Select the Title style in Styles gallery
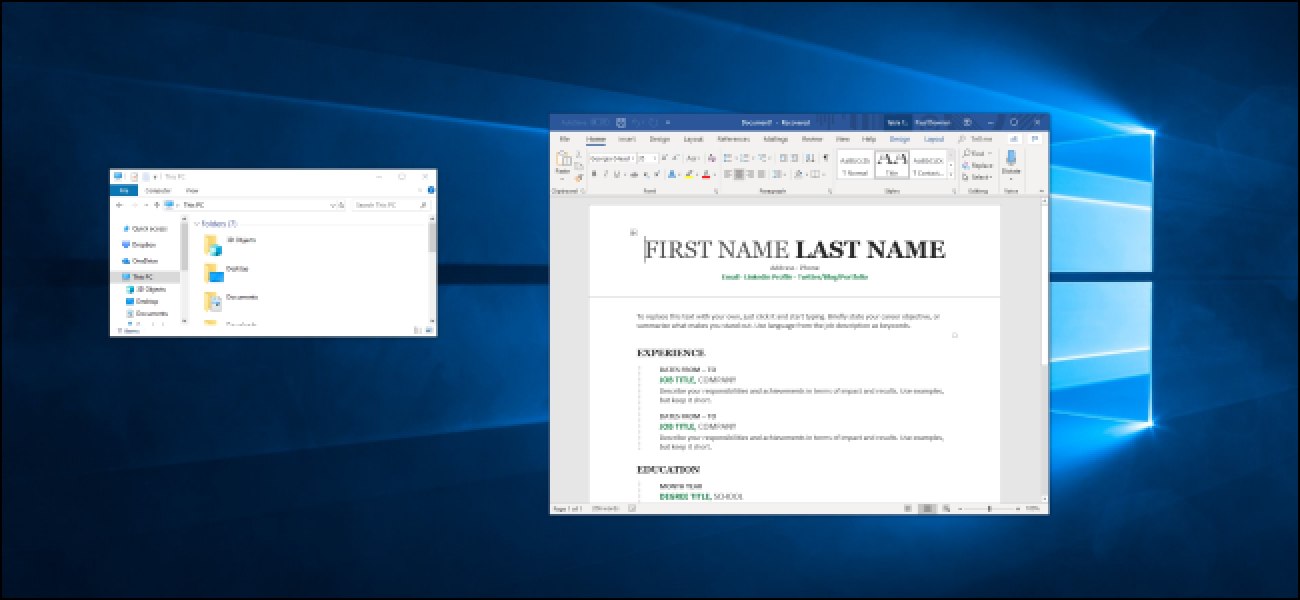 click(892, 164)
